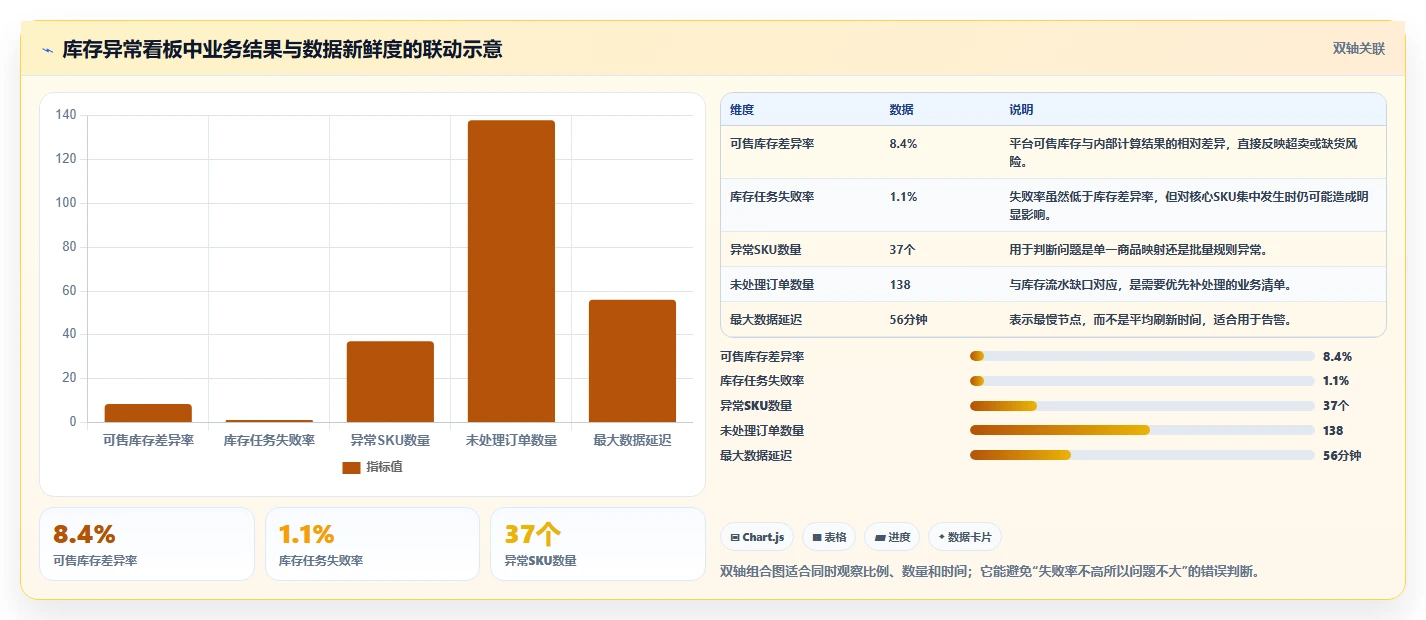1426x620 pixels.
Task: Click 异常SKU数量 in the table's 维度 column
Action: pyautogui.click(x=766, y=250)
